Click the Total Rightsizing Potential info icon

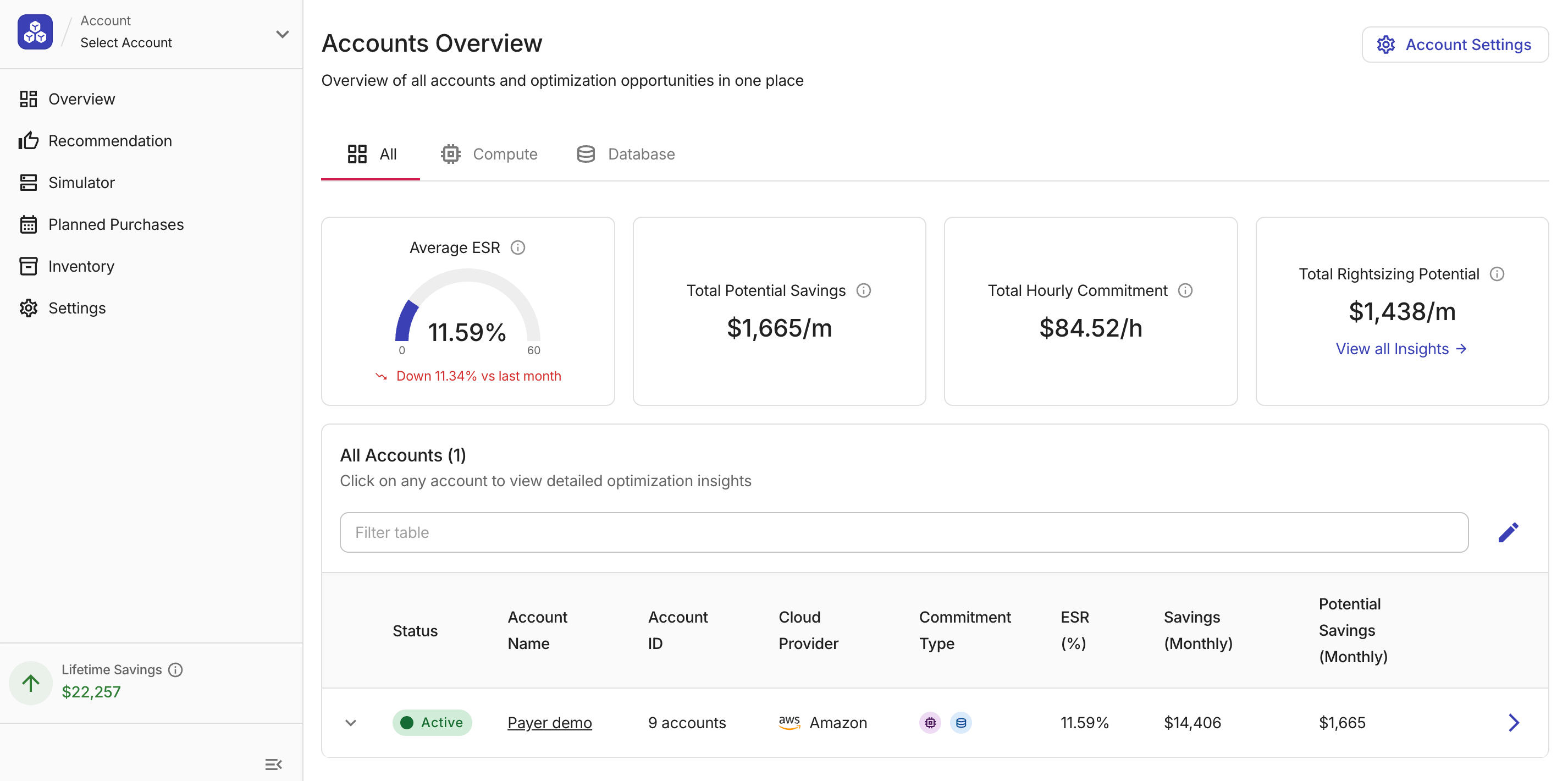1496,274
